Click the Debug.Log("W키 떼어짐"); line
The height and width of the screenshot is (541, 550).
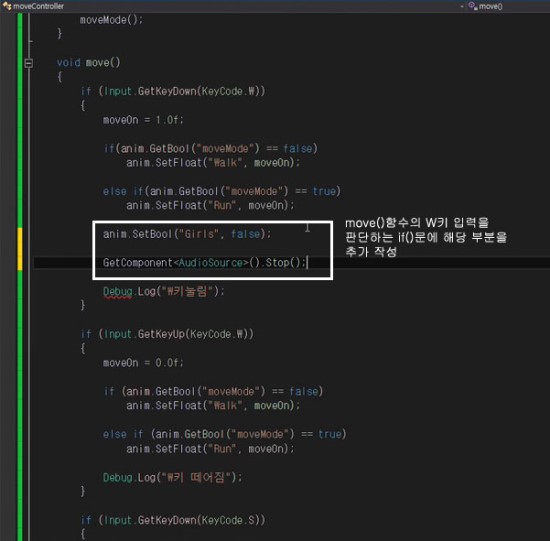coord(173,477)
